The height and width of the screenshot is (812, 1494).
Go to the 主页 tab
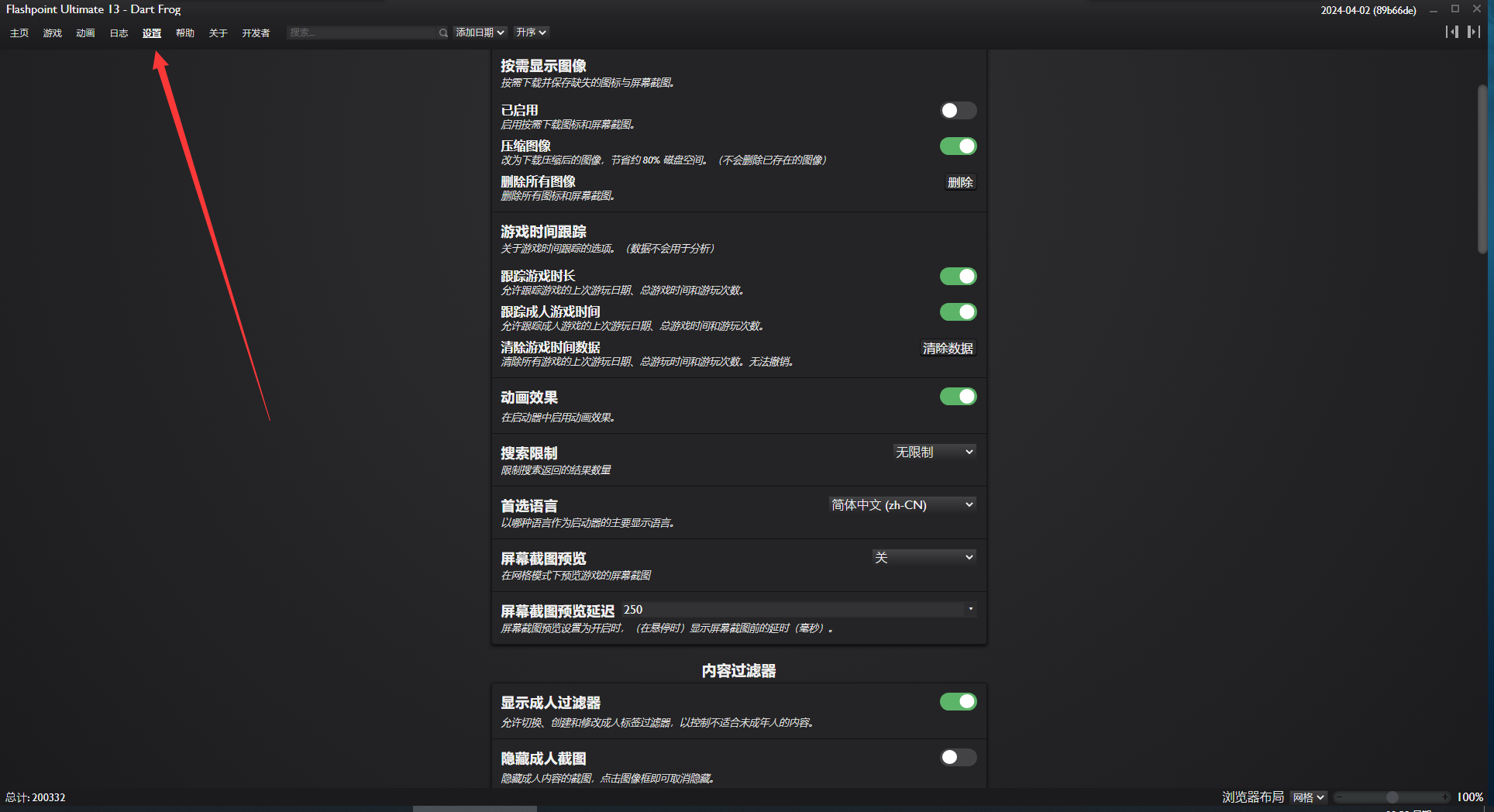[x=19, y=33]
